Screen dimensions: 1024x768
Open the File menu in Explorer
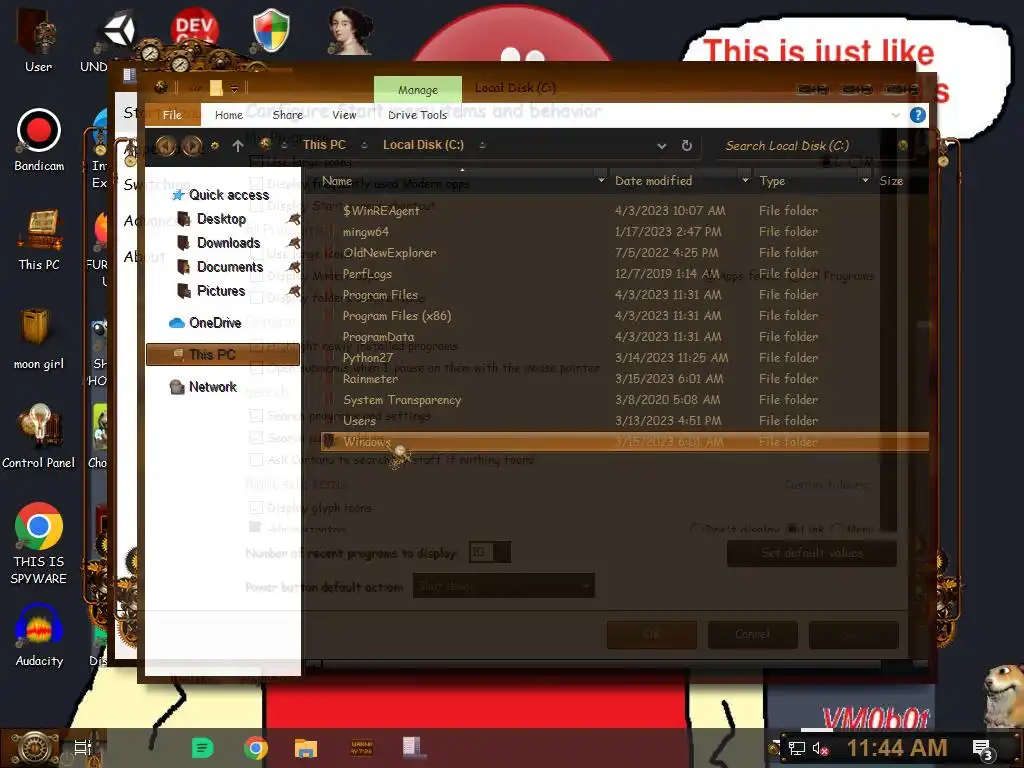[172, 115]
